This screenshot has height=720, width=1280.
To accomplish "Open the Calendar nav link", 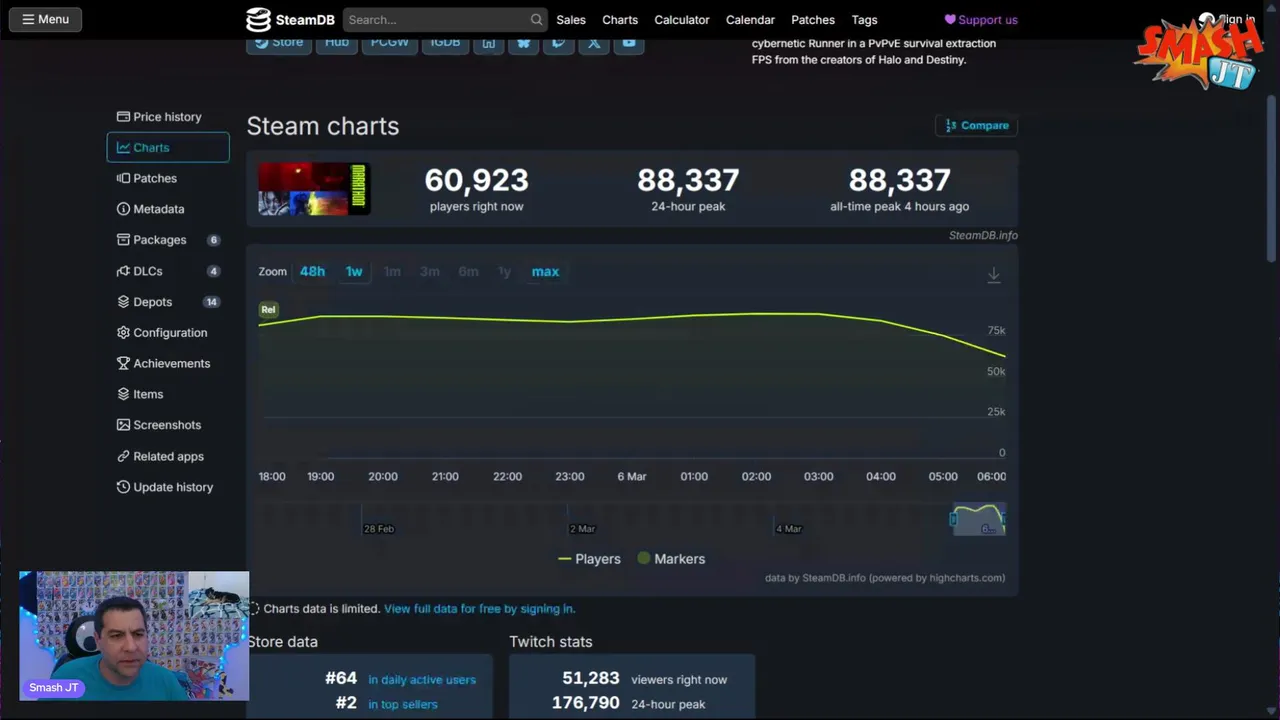I will click(750, 19).
